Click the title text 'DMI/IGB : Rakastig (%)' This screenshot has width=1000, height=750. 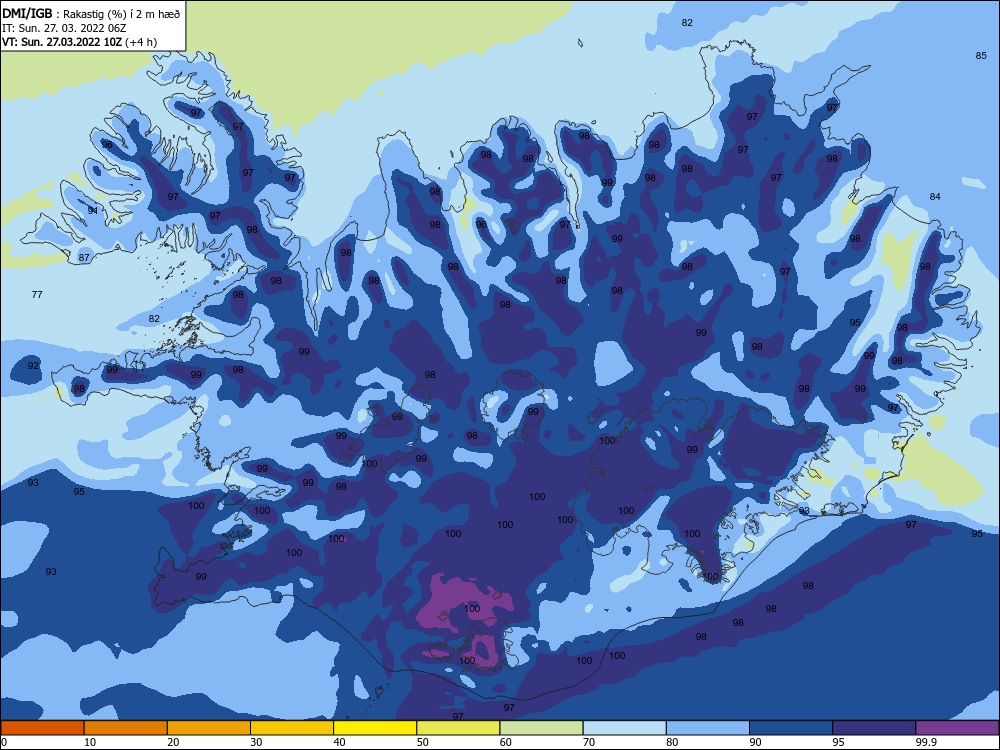click(x=63, y=14)
